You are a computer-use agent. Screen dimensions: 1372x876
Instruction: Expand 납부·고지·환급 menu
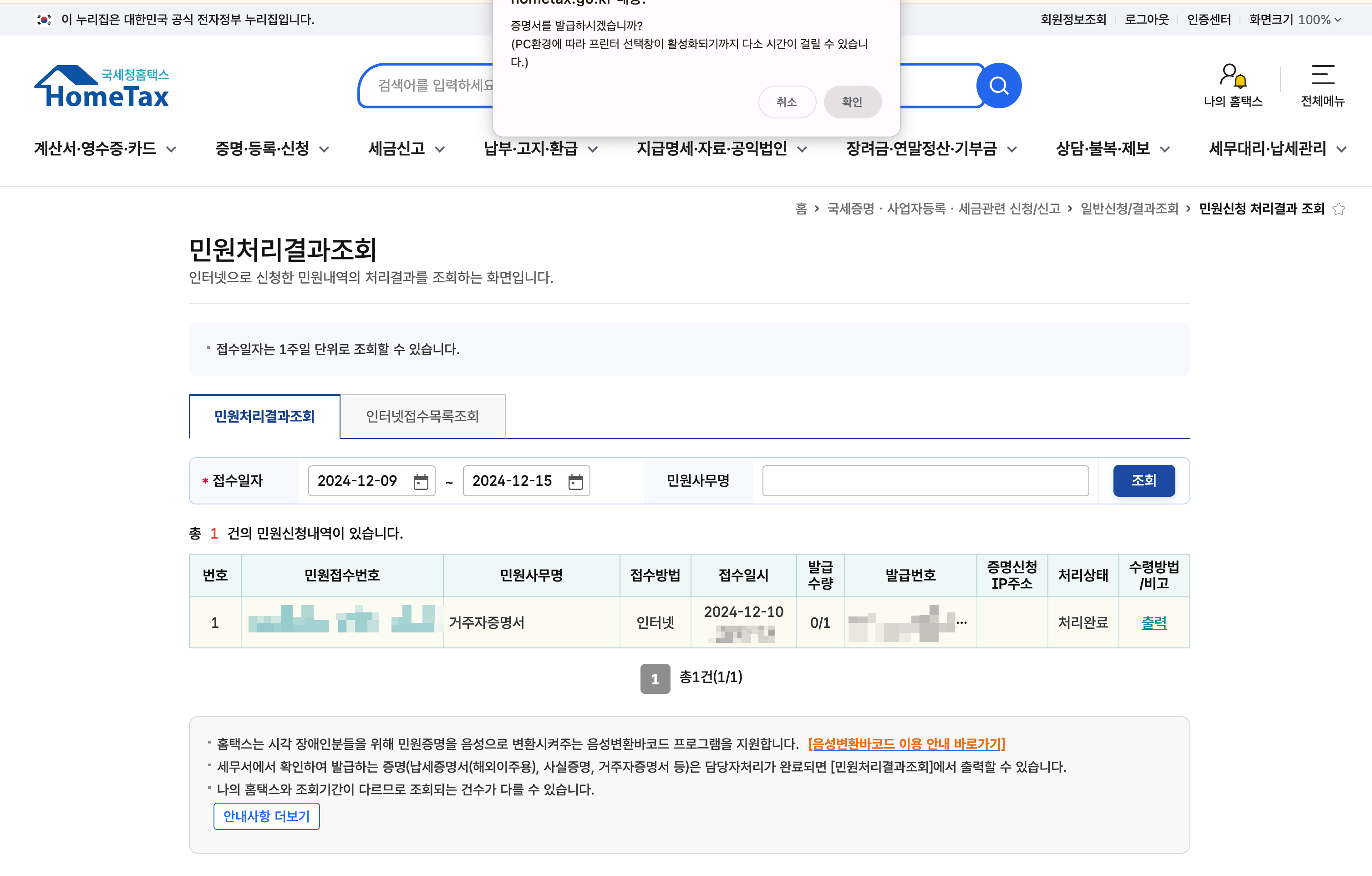tap(540, 149)
